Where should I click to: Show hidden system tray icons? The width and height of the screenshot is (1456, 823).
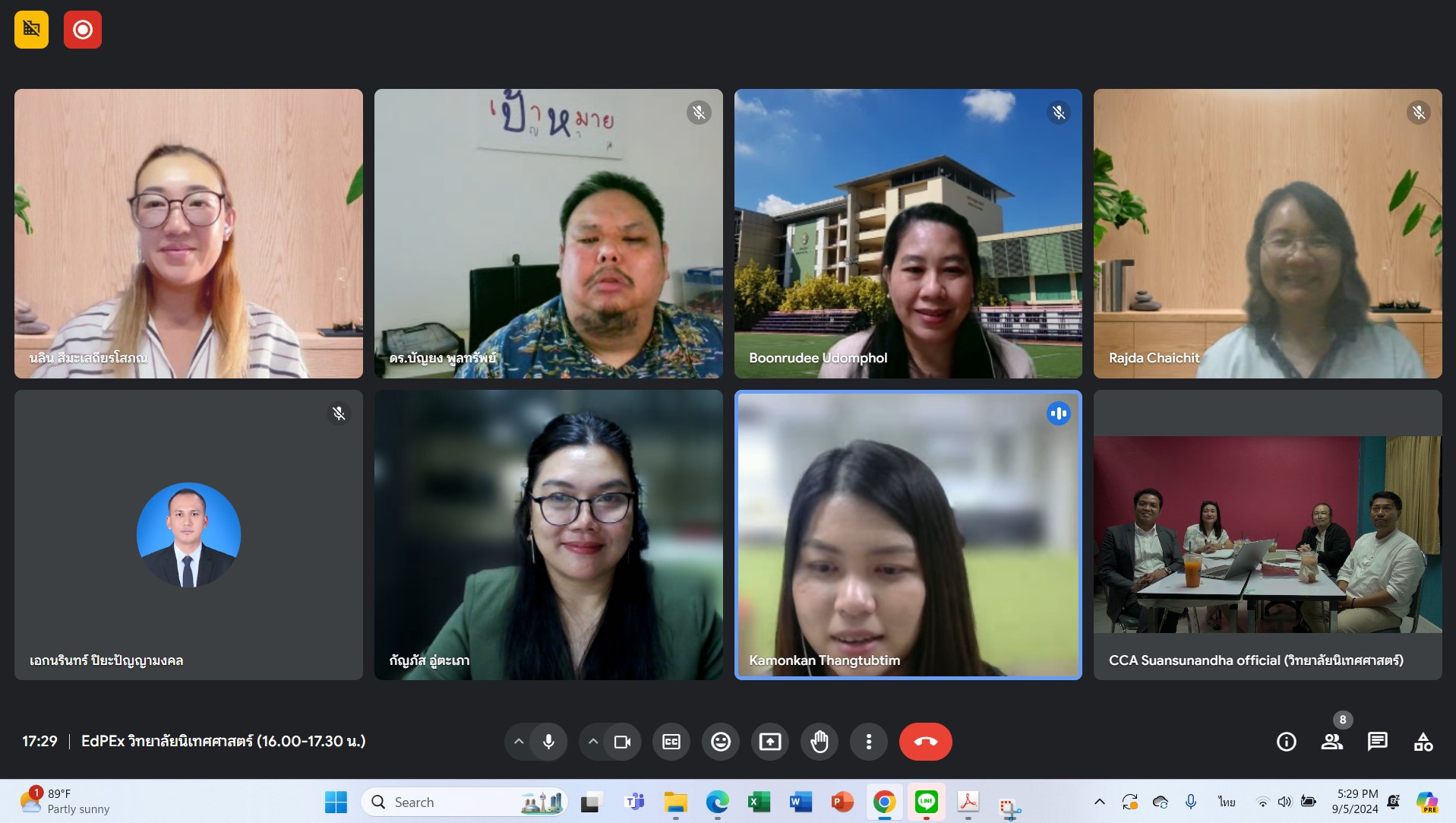click(x=1099, y=802)
